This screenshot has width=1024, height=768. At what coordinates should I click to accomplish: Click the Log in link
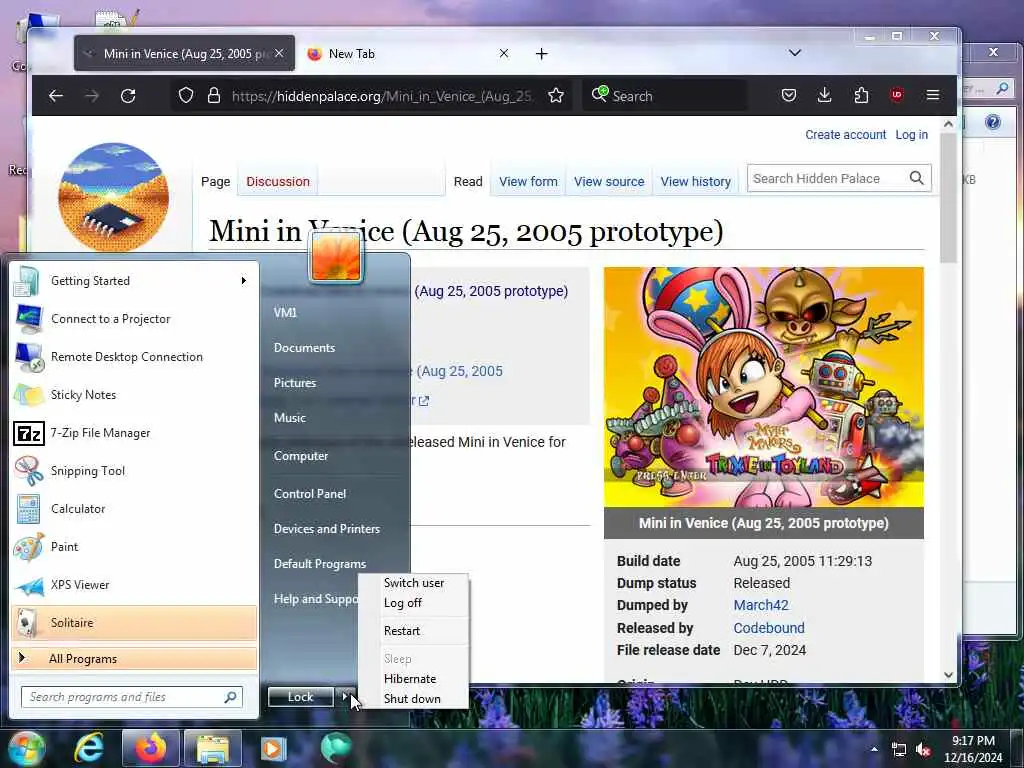point(911,135)
